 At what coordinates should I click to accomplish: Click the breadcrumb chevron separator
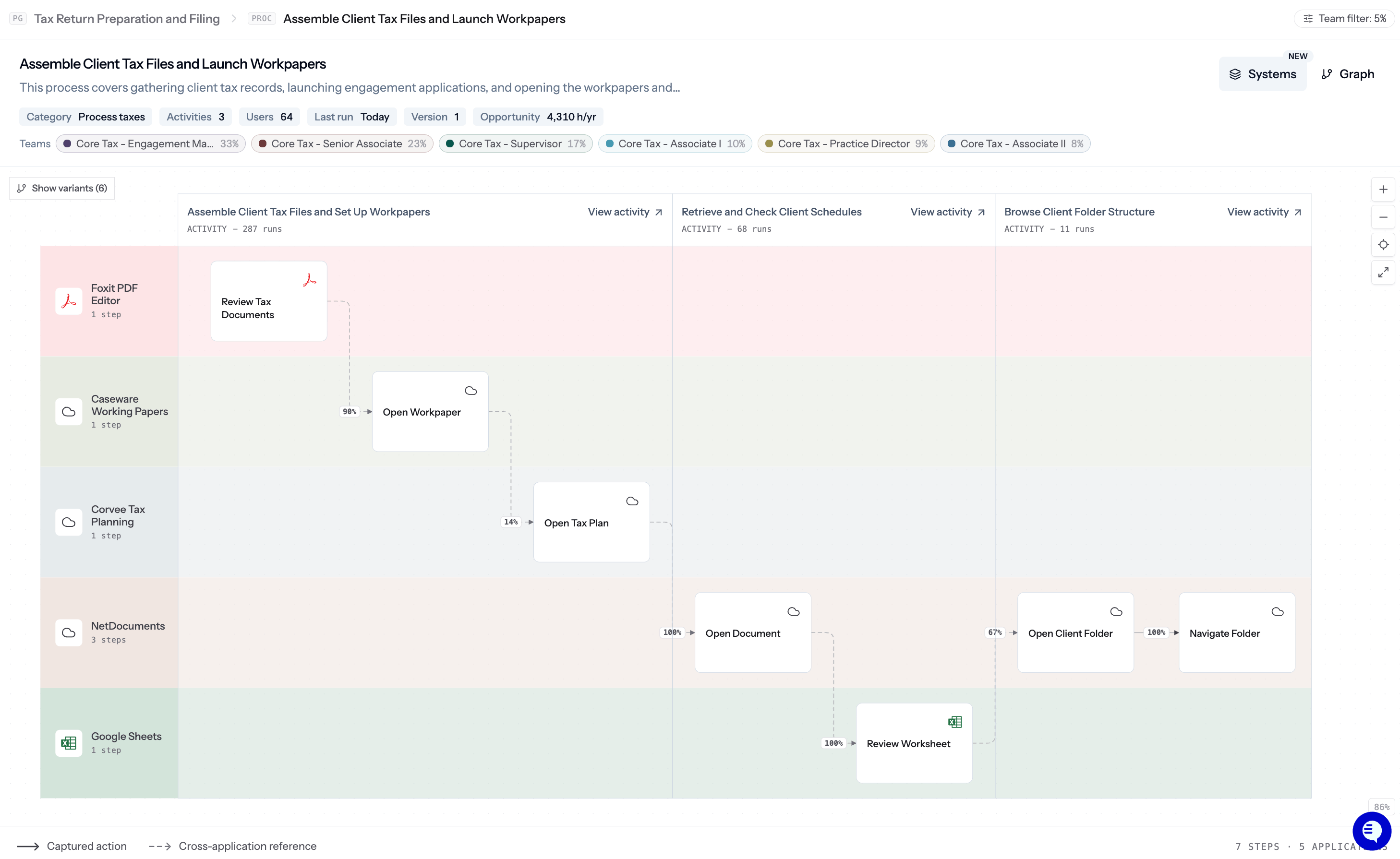pos(234,19)
